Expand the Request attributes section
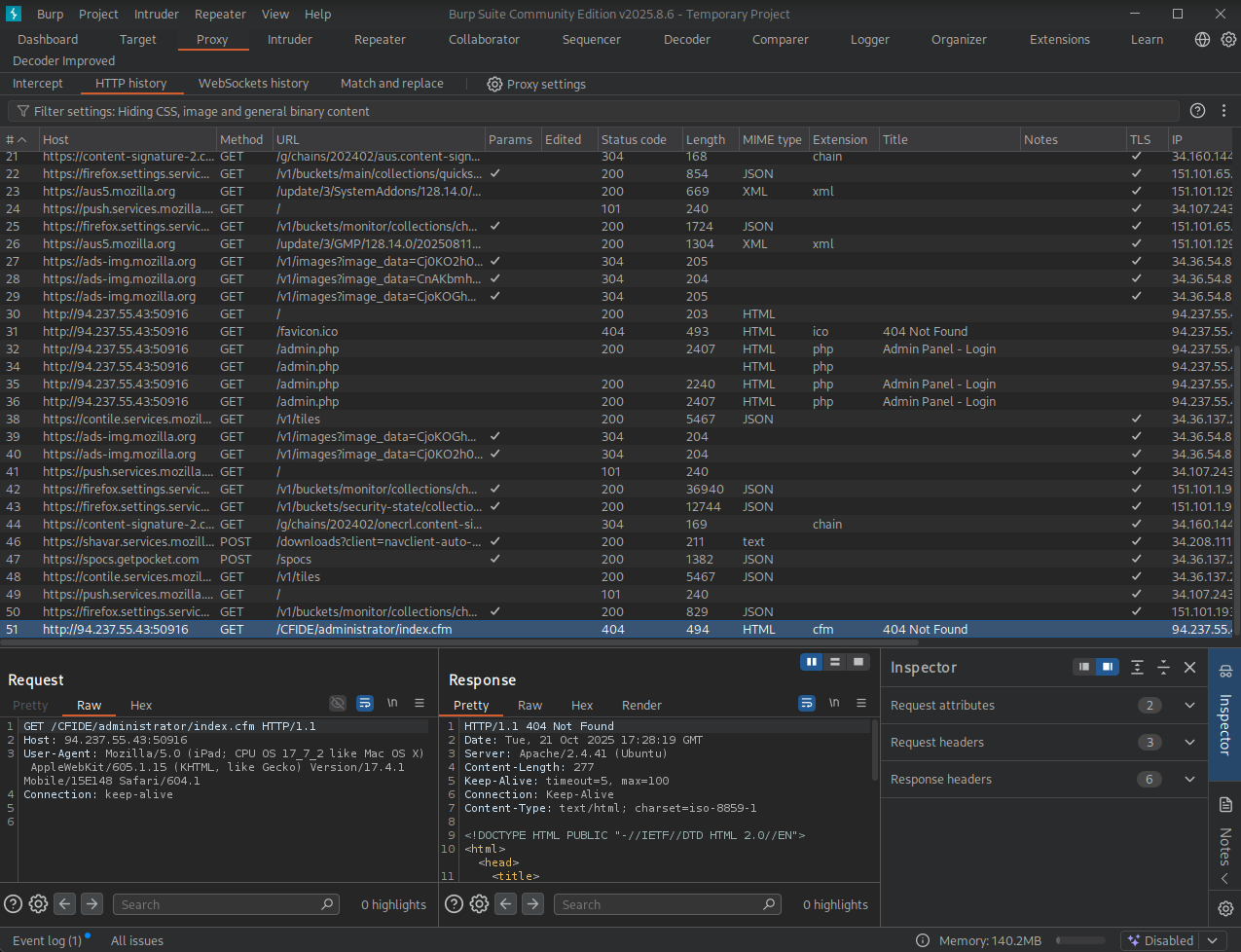 (x=1189, y=706)
